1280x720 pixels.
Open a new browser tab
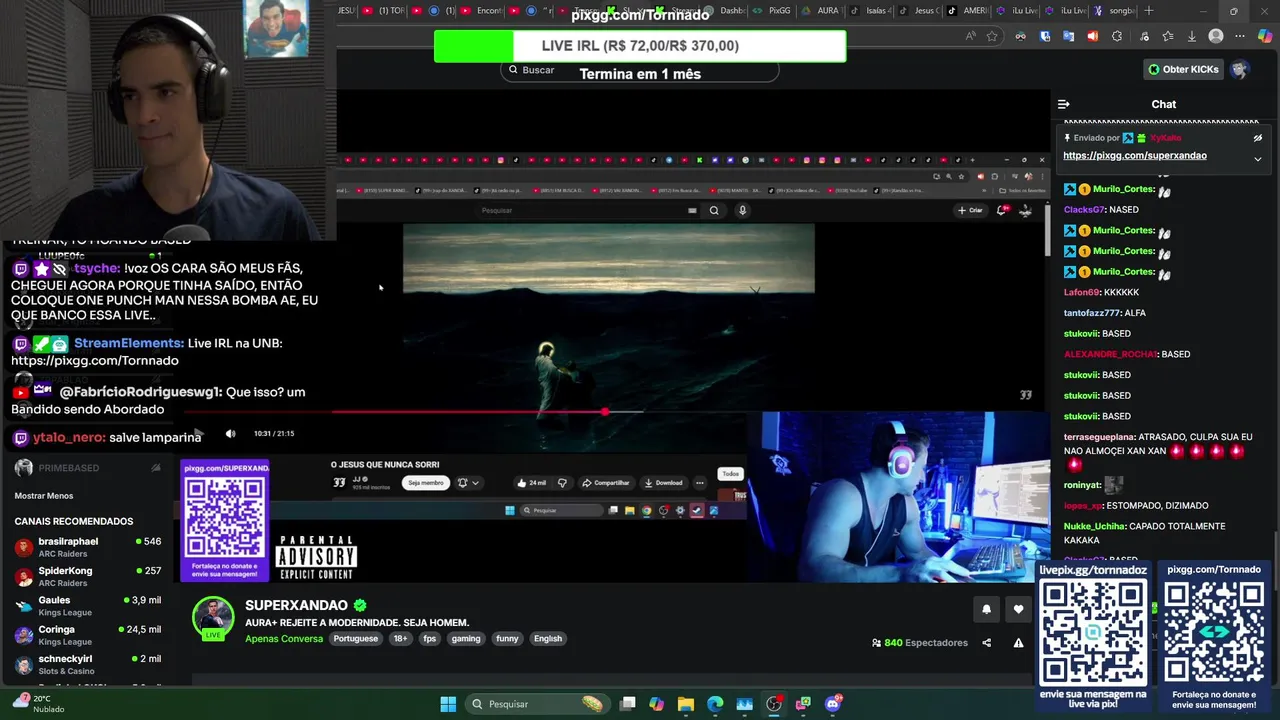click(1149, 11)
